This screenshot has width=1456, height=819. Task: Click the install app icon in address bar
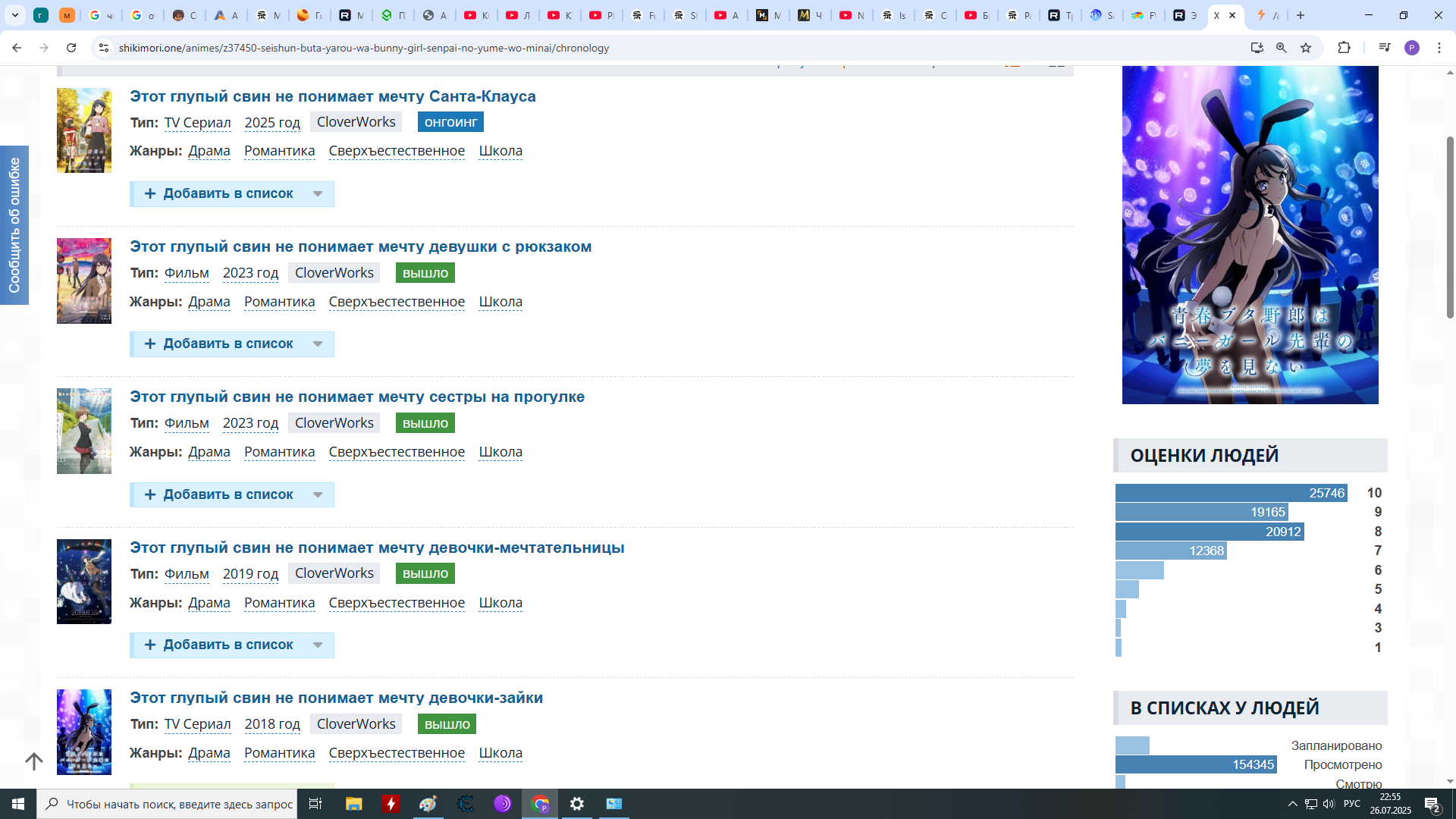coord(1257,48)
